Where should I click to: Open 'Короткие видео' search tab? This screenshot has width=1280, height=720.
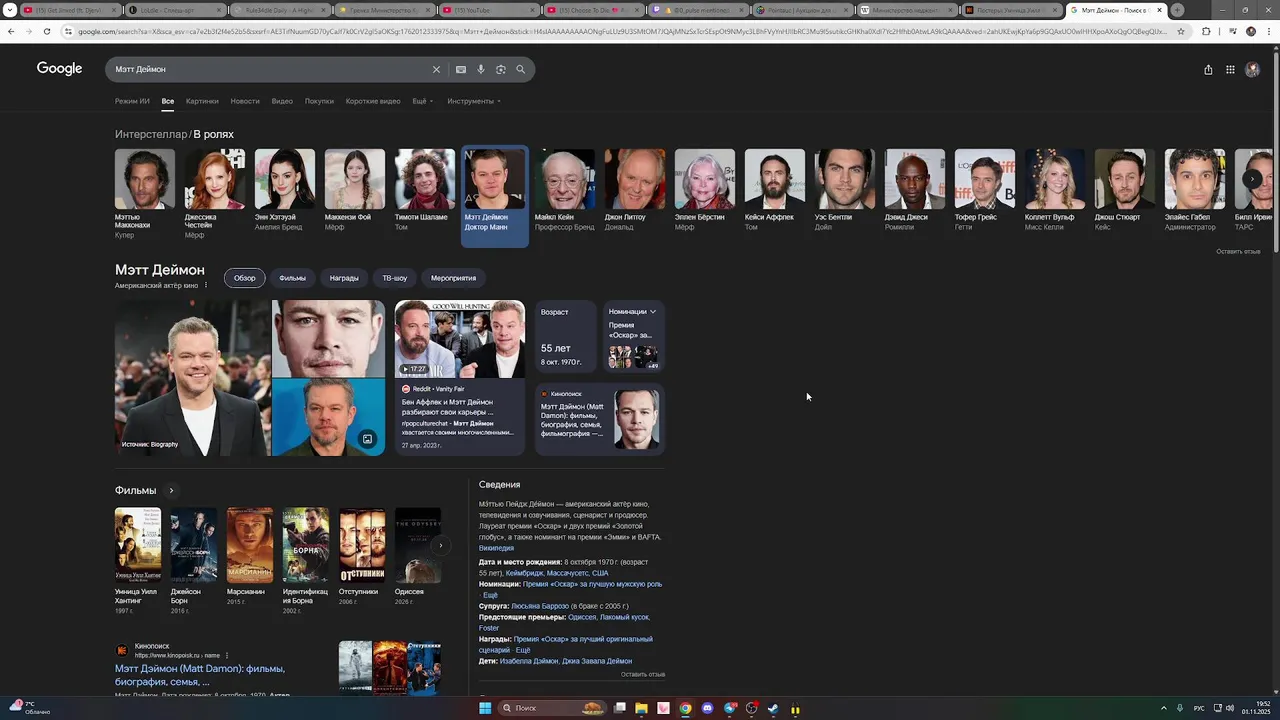(x=373, y=101)
